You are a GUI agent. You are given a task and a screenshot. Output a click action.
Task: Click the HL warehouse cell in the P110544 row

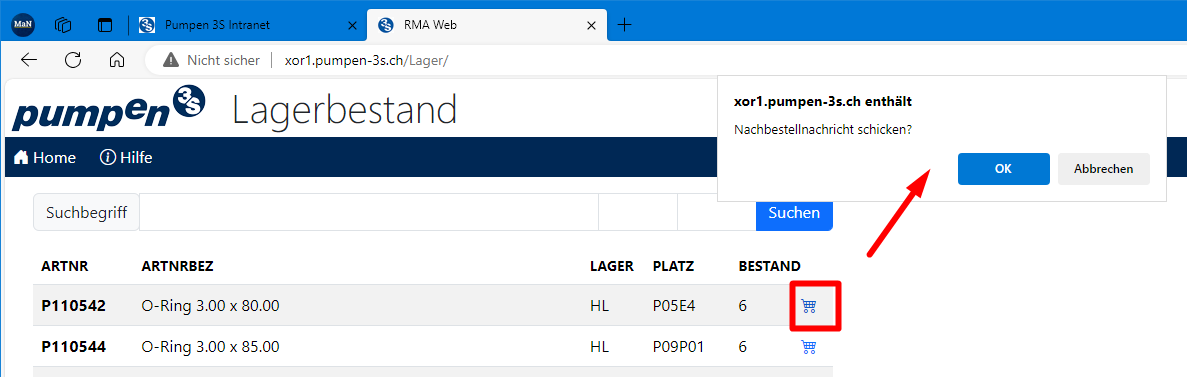(599, 347)
